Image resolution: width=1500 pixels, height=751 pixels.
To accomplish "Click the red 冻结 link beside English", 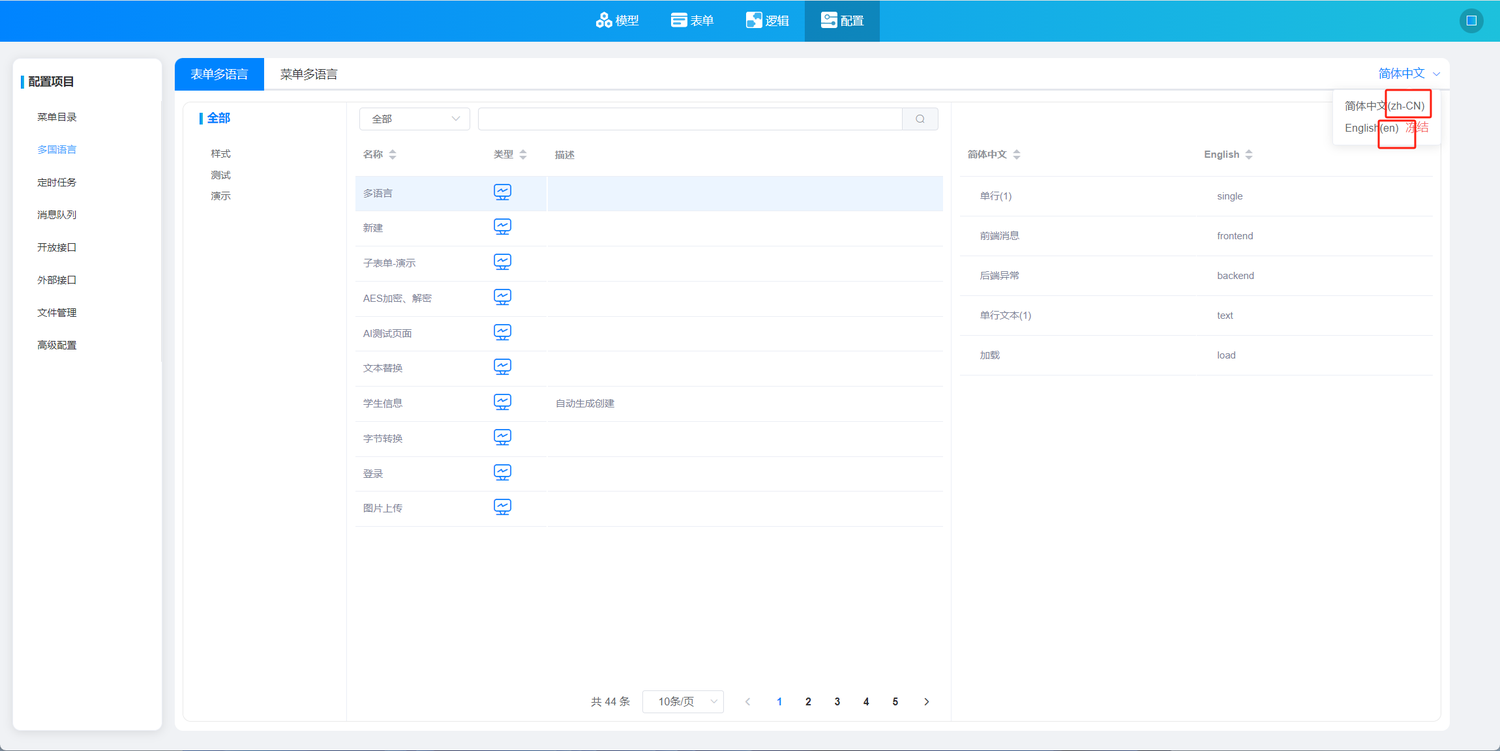I will [1417, 128].
